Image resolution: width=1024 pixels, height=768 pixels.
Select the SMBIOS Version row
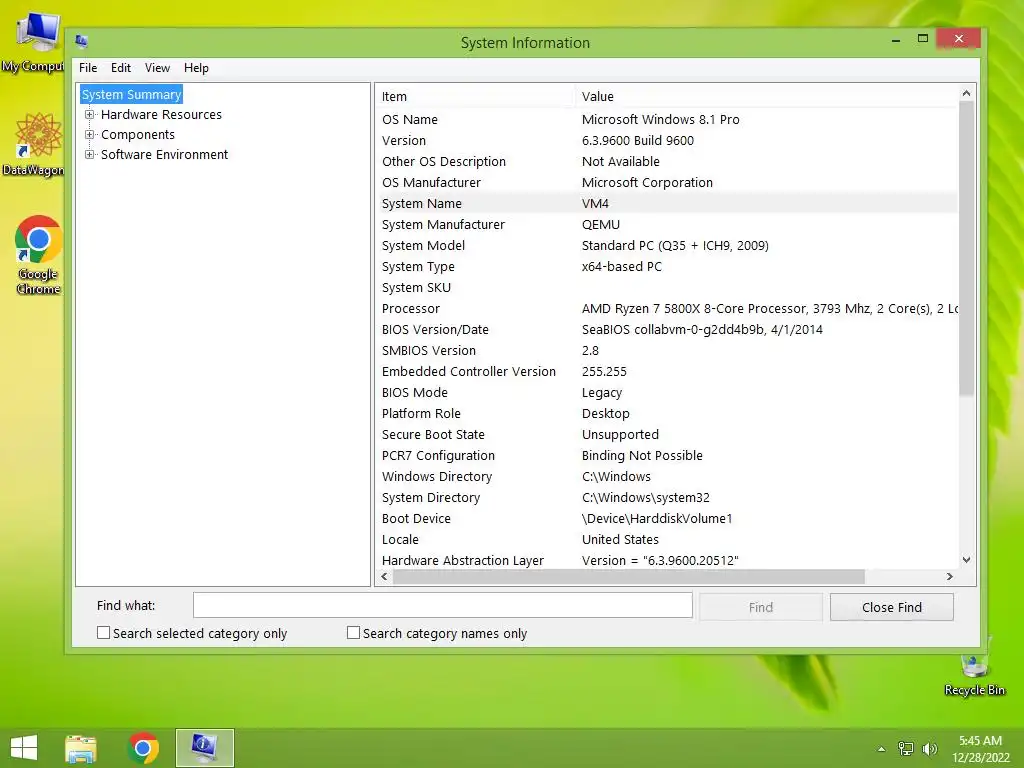click(667, 351)
